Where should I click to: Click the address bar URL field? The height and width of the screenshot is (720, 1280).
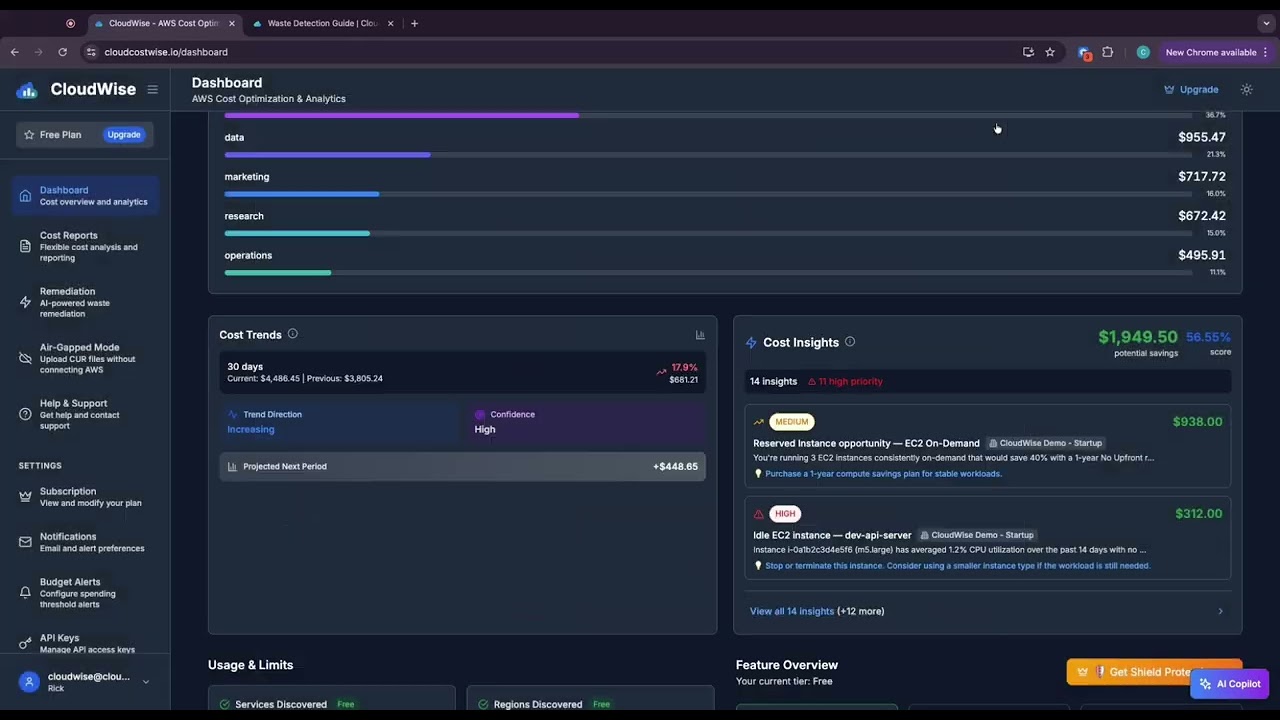click(x=550, y=52)
